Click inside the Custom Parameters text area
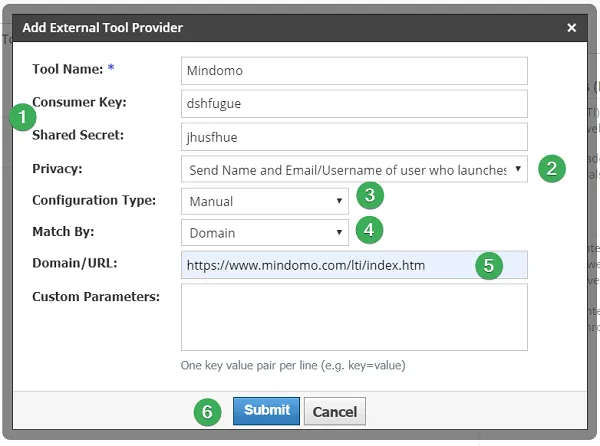600x446 pixels. pyautogui.click(x=354, y=317)
